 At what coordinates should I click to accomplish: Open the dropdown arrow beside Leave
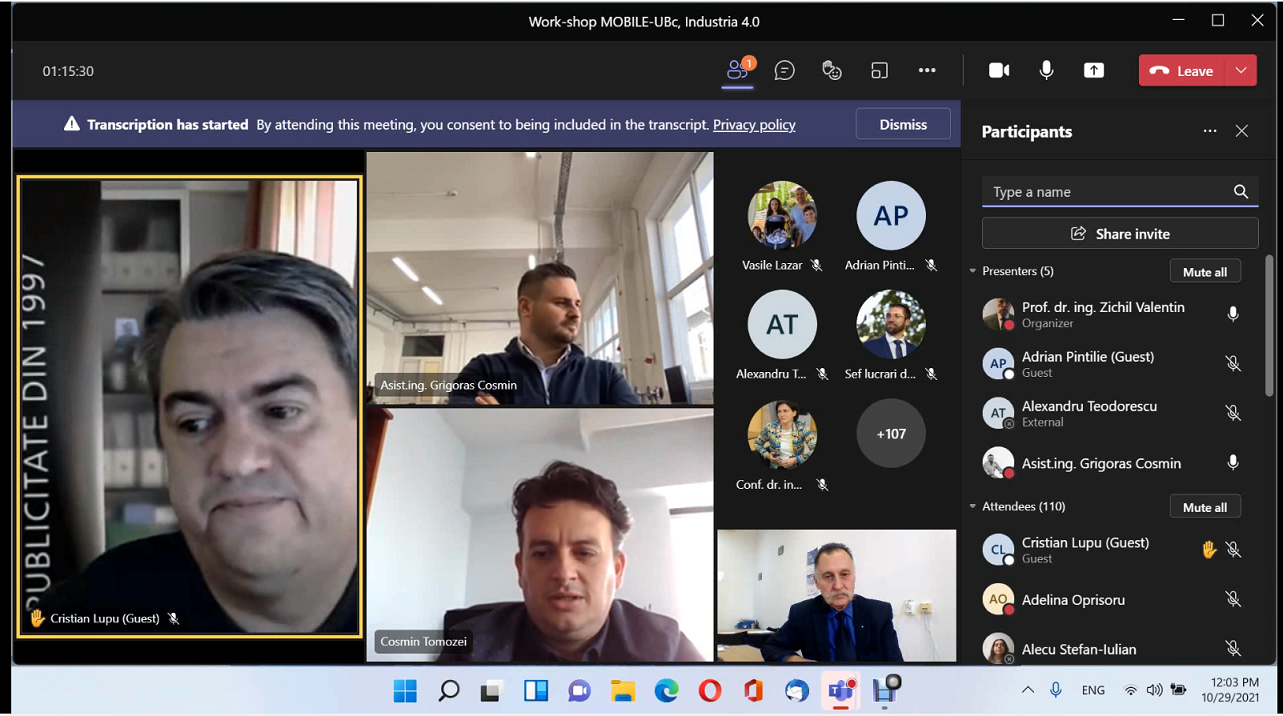coord(1241,70)
